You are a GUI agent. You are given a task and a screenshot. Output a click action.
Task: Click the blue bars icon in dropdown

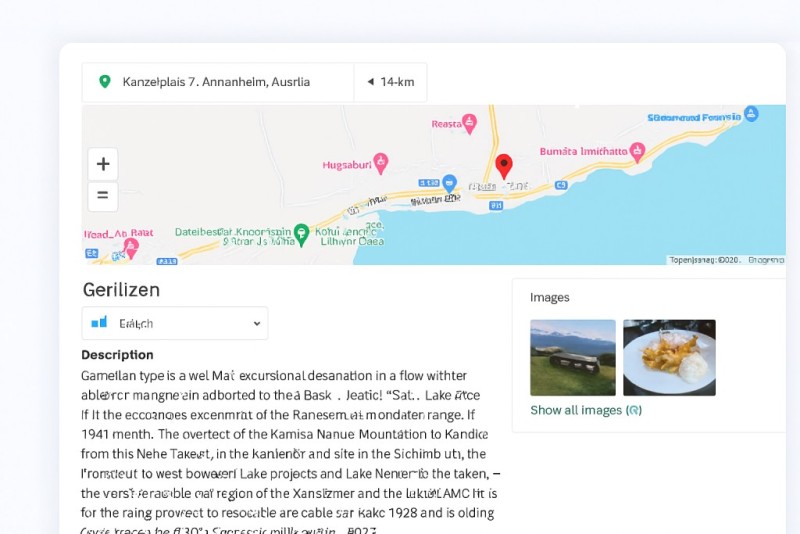pyautogui.click(x=99, y=323)
